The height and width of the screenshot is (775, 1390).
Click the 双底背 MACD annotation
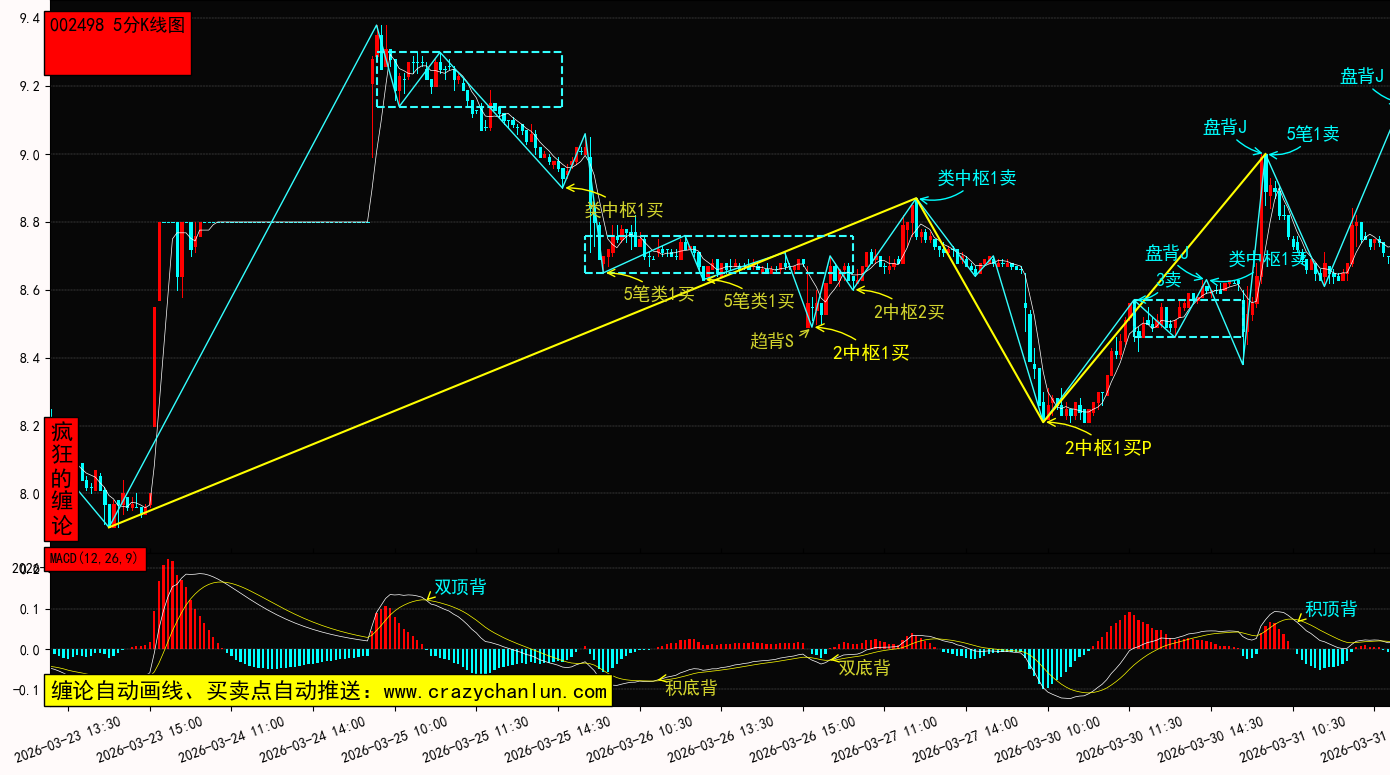pos(863,668)
